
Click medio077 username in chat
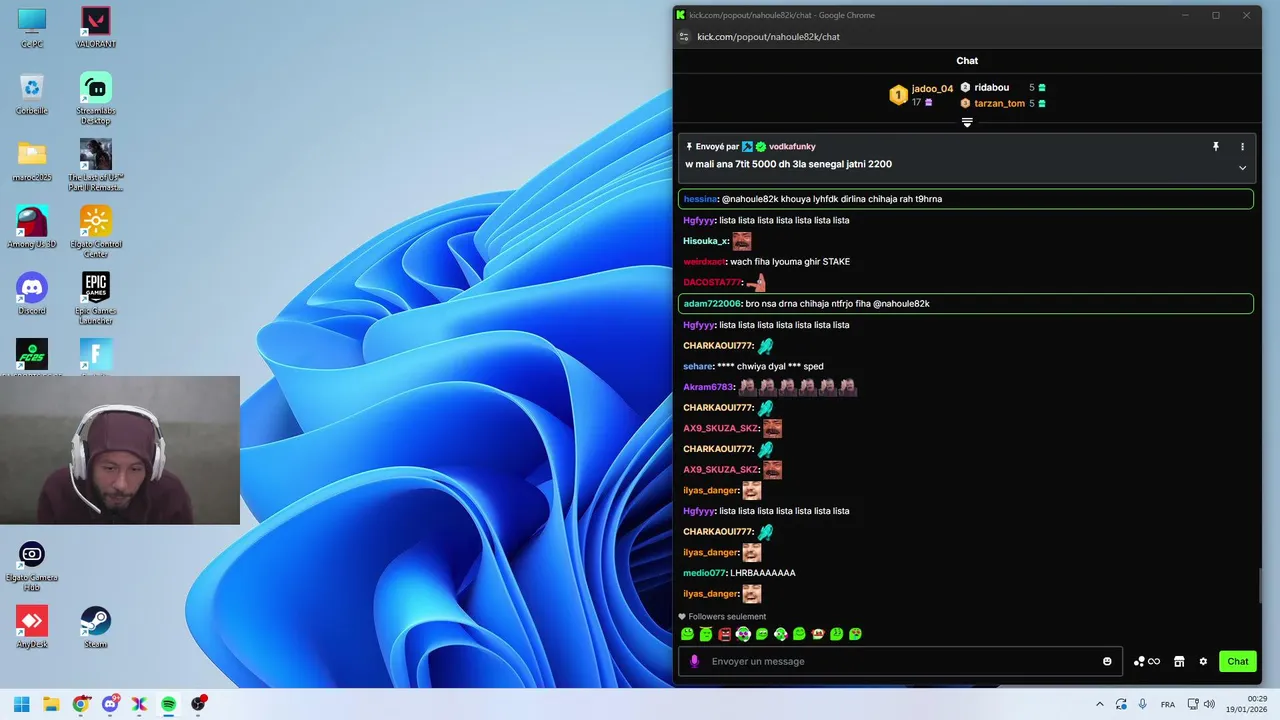click(x=704, y=573)
